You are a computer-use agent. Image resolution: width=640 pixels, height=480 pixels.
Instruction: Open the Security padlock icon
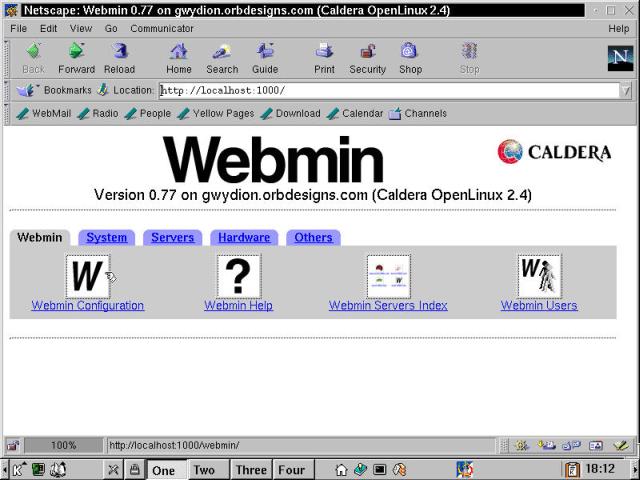coord(367,52)
